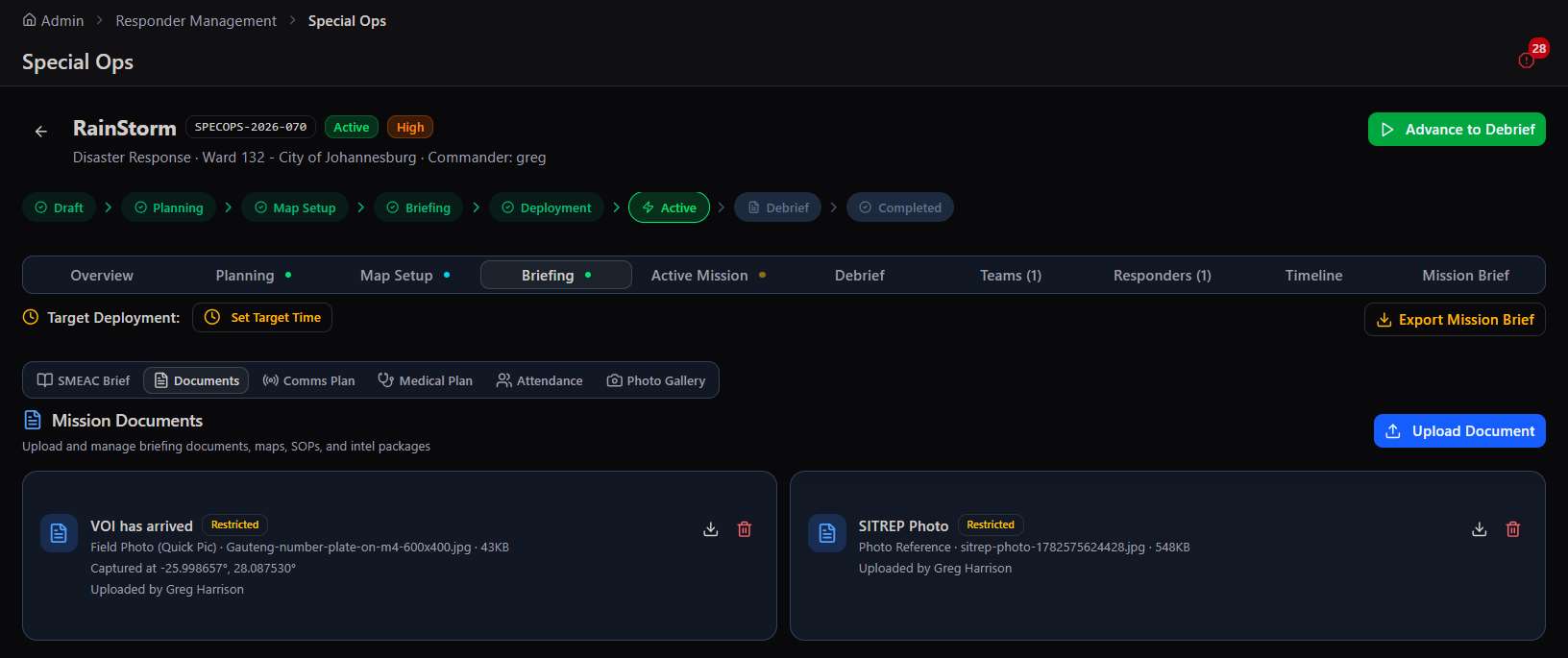
Task: Click Advance to Debrief button
Action: [x=1457, y=130]
